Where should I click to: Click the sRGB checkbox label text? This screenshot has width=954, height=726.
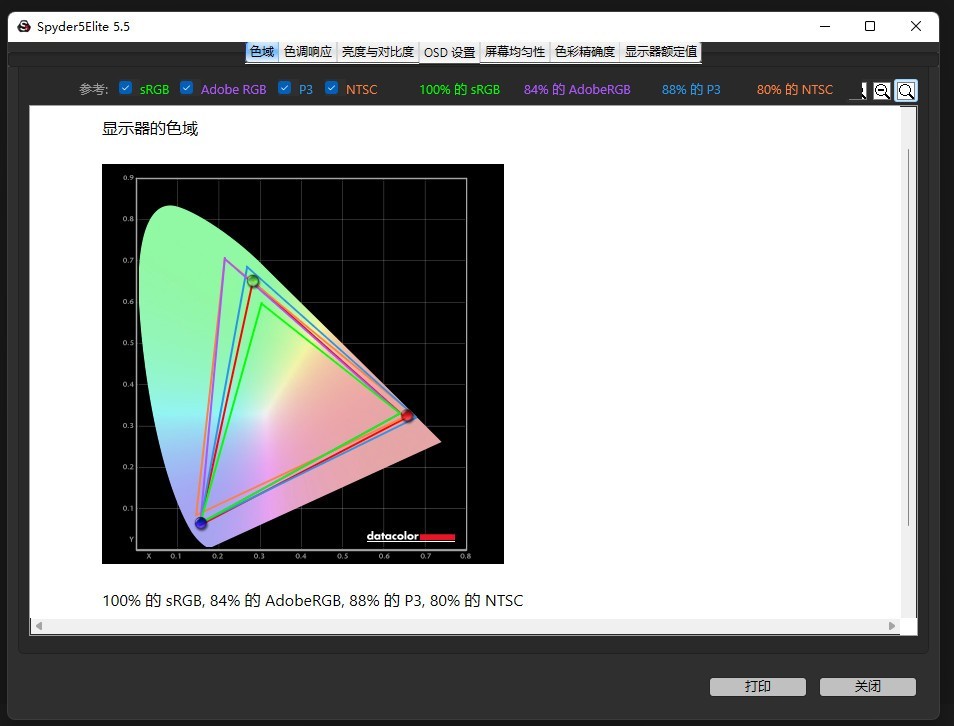155,89
